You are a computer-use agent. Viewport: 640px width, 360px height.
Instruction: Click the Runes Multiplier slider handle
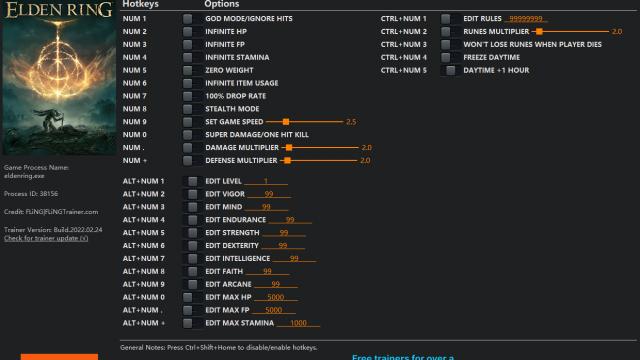[x=539, y=31]
